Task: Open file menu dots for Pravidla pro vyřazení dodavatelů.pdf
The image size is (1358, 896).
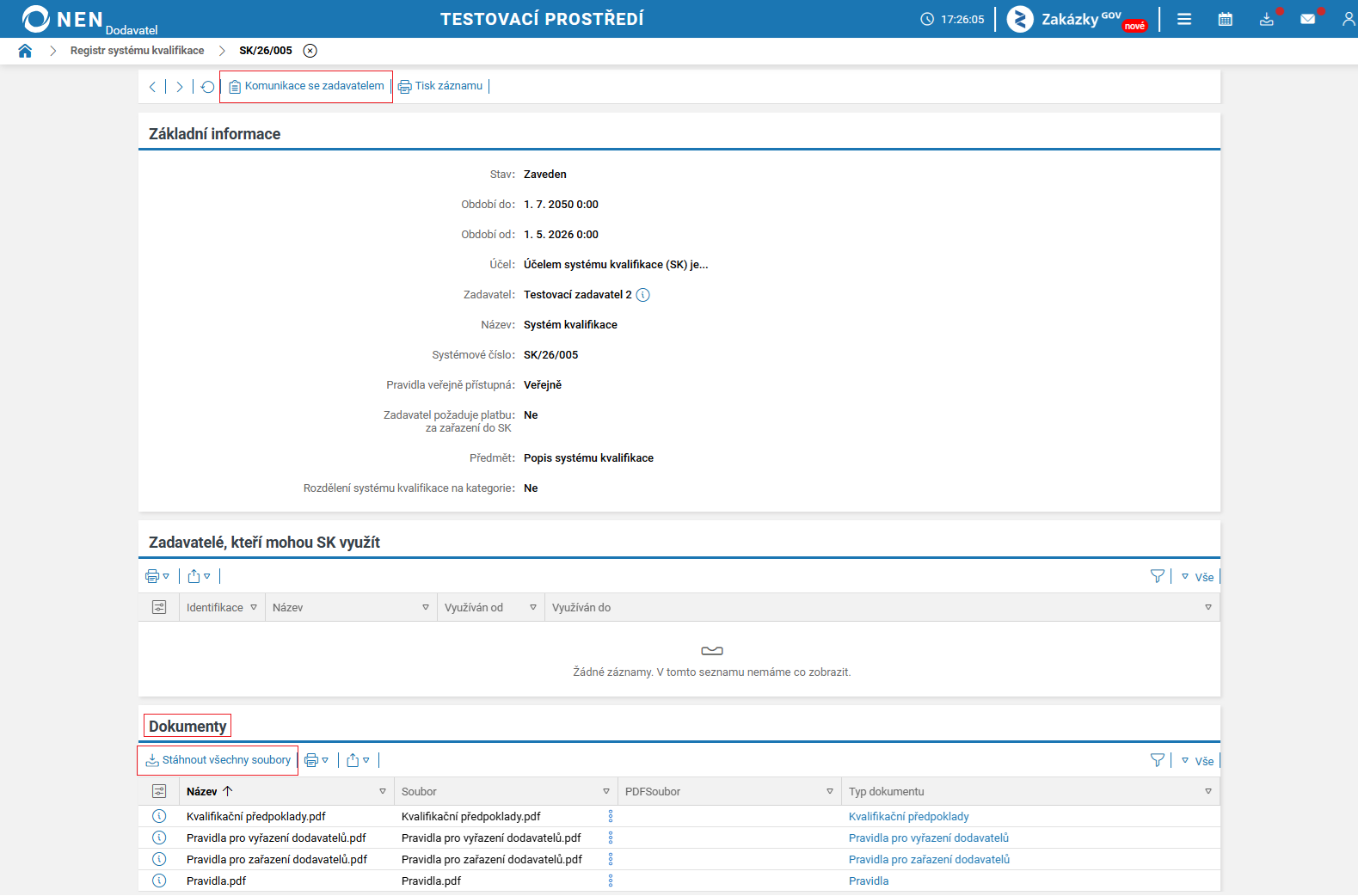Action: pyautogui.click(x=611, y=838)
